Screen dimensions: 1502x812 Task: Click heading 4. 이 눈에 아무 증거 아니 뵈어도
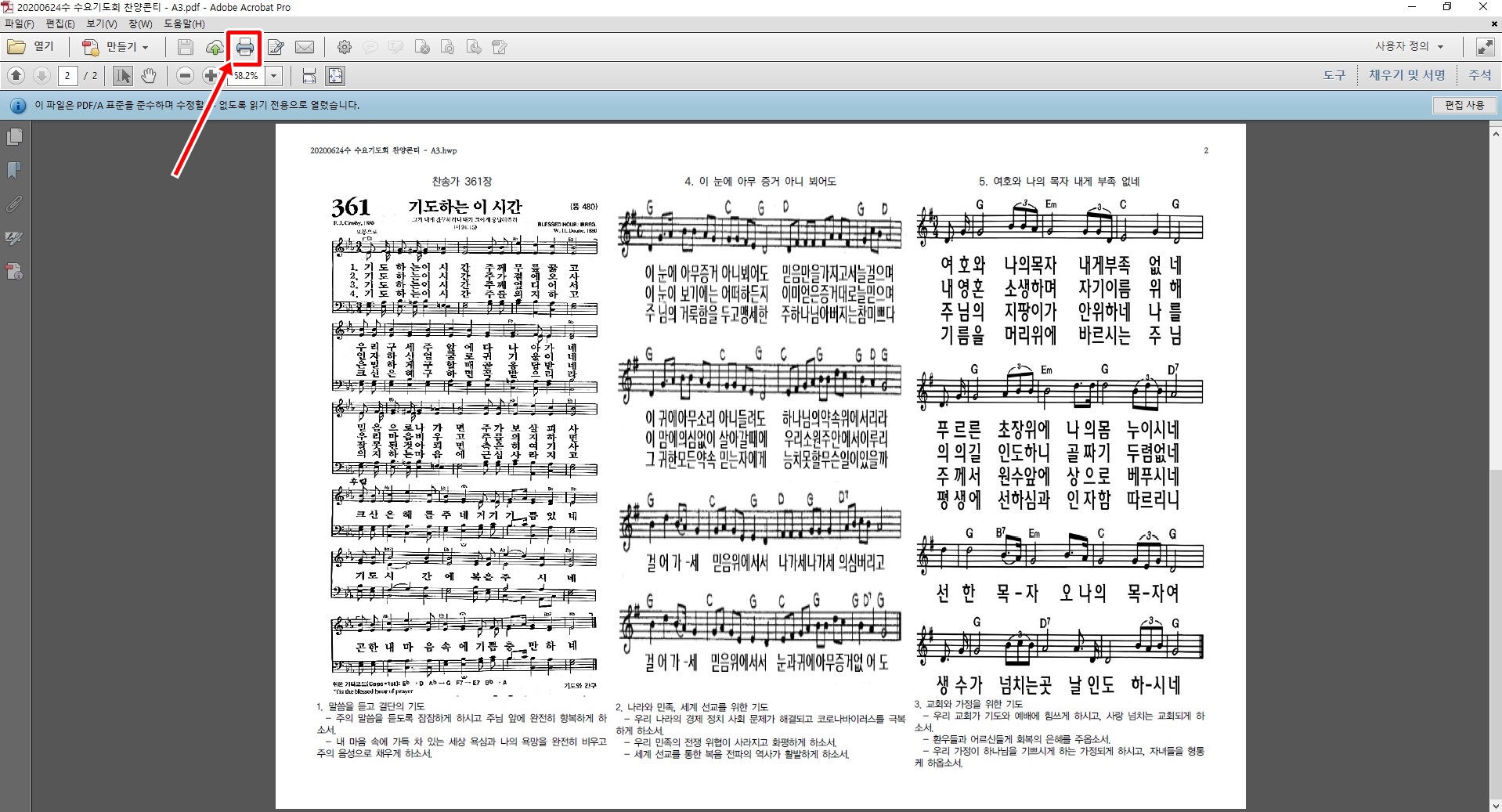pos(760,181)
